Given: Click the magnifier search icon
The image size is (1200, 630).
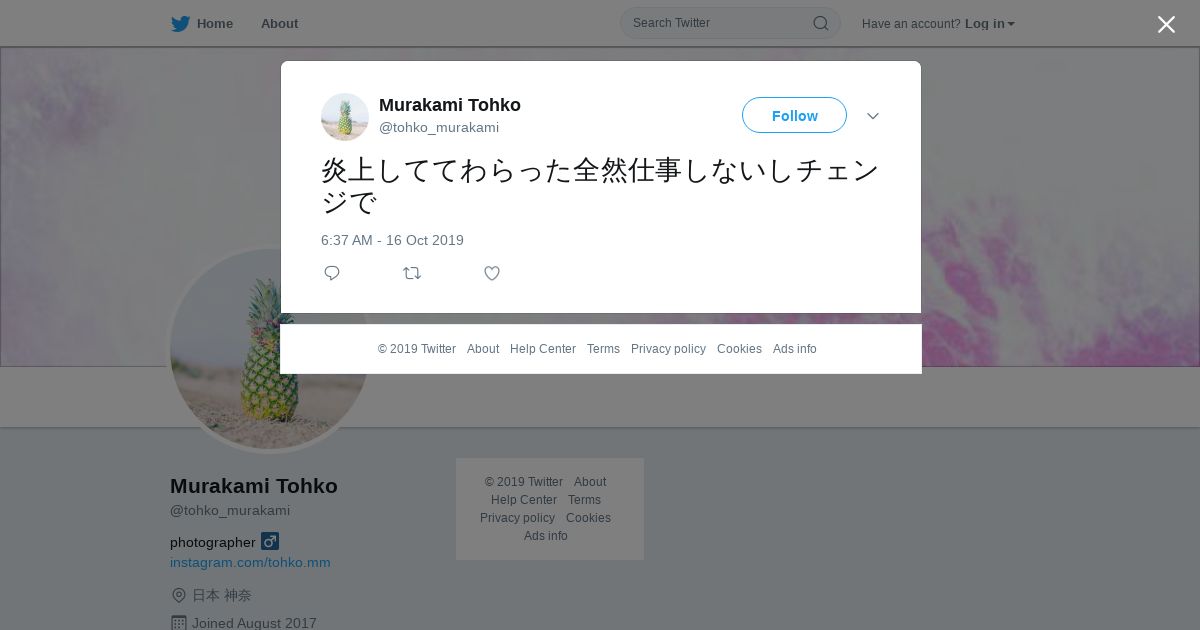Looking at the screenshot, I should (820, 23).
